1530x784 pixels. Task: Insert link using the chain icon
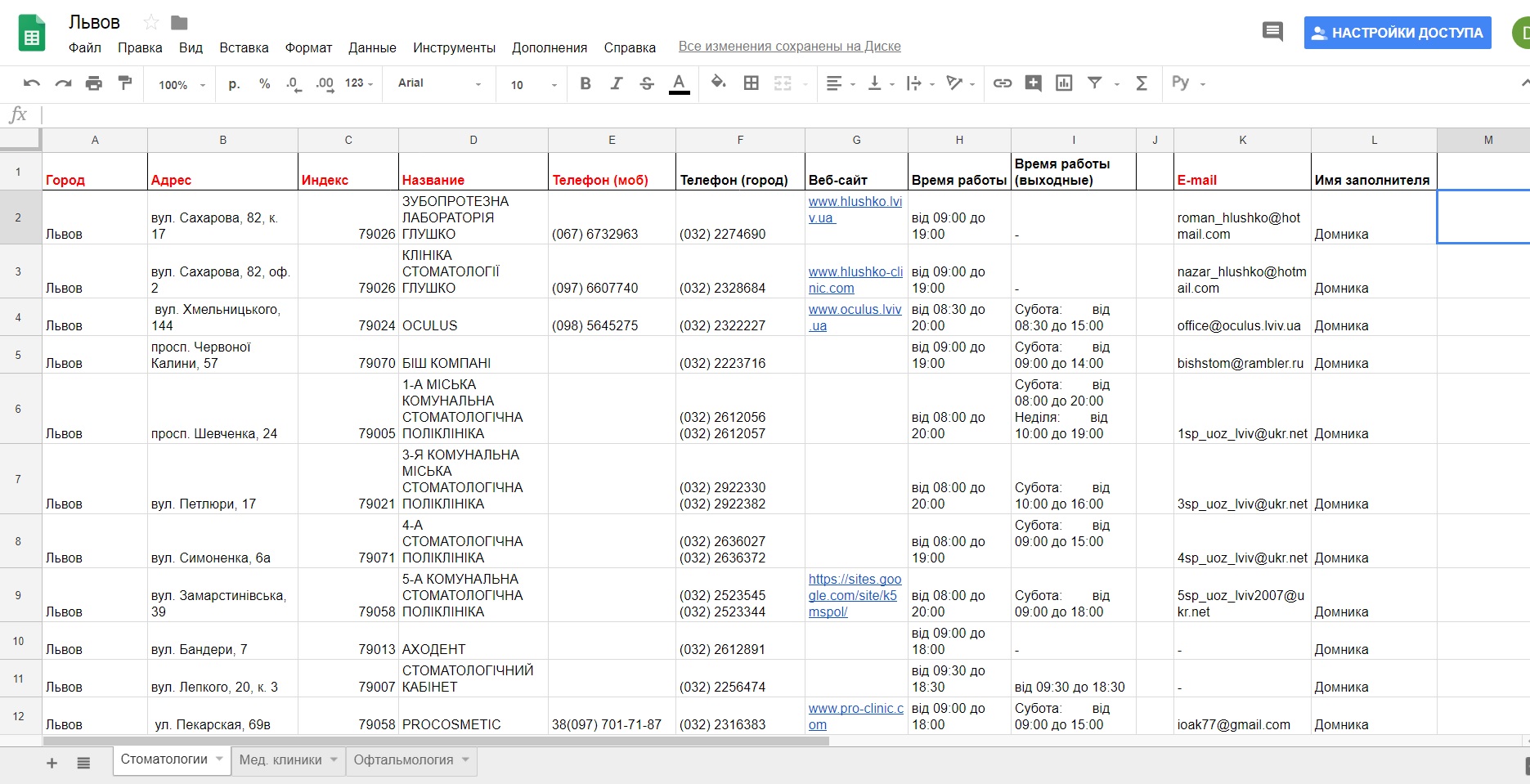[1003, 83]
